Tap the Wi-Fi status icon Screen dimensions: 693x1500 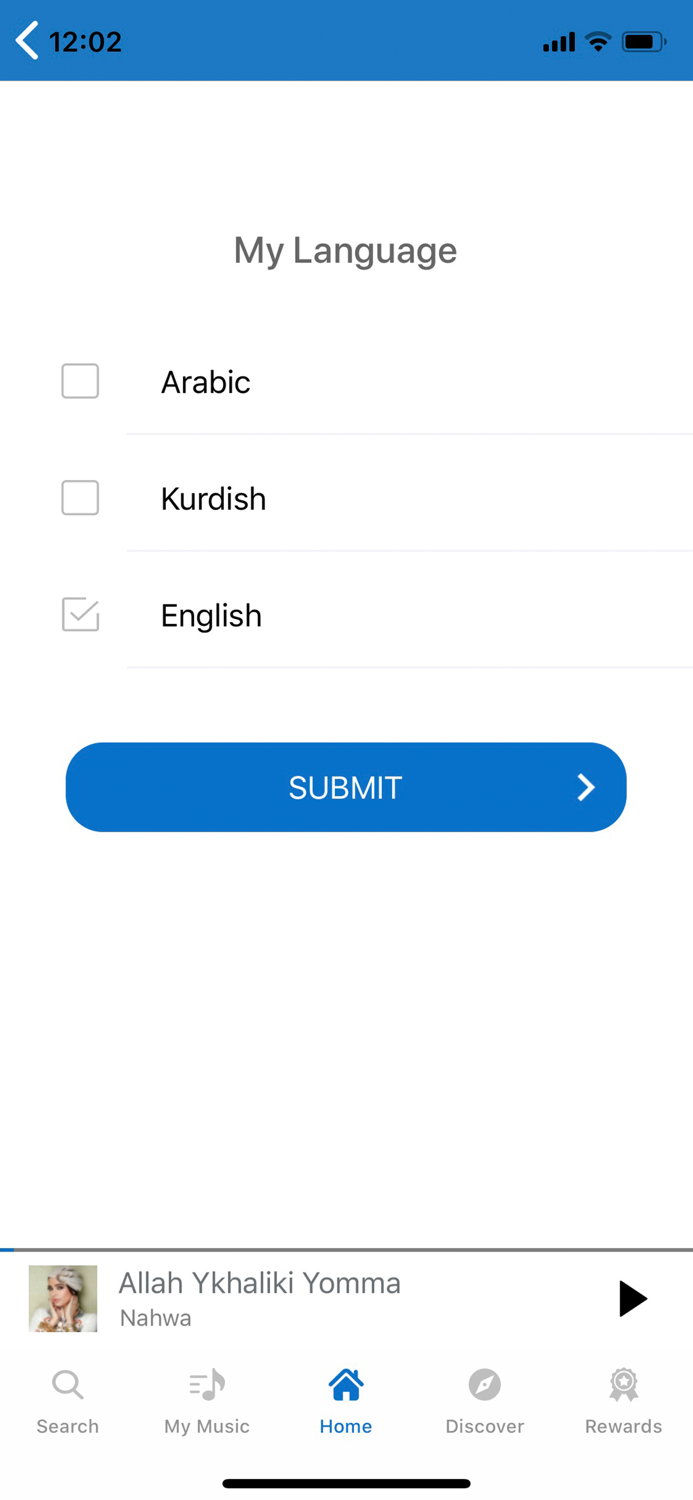click(x=598, y=42)
